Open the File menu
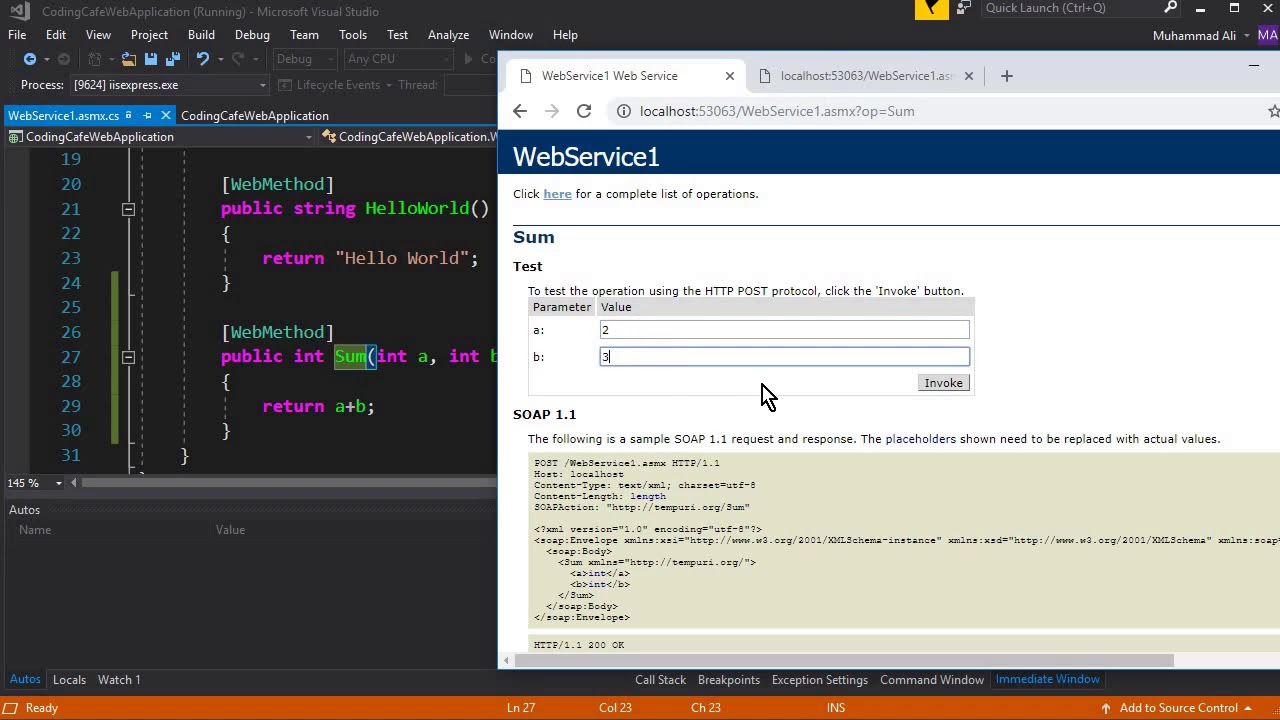The width and height of the screenshot is (1280, 720). tap(17, 35)
